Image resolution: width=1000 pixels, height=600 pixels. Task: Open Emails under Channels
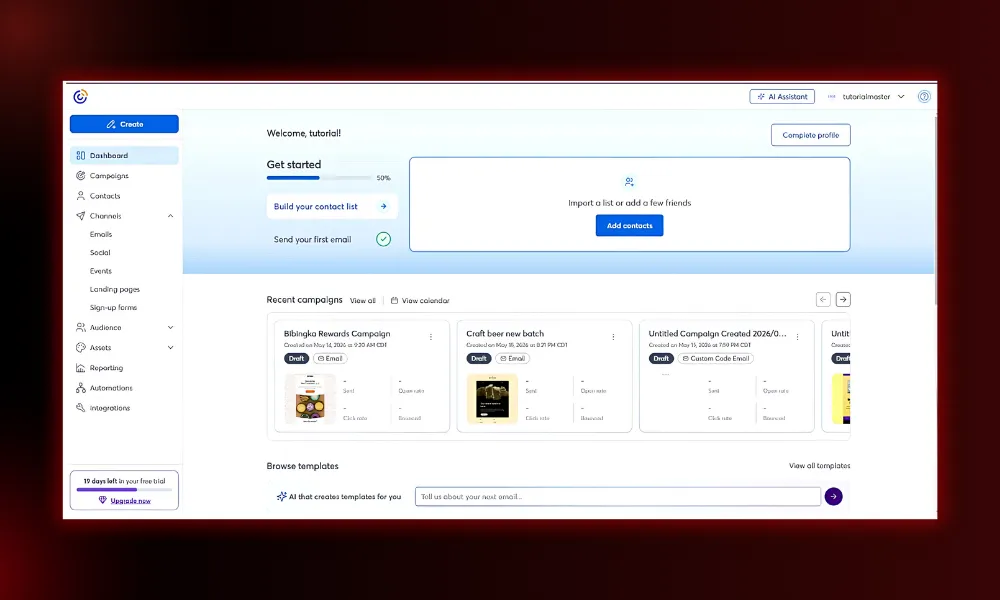coord(101,234)
